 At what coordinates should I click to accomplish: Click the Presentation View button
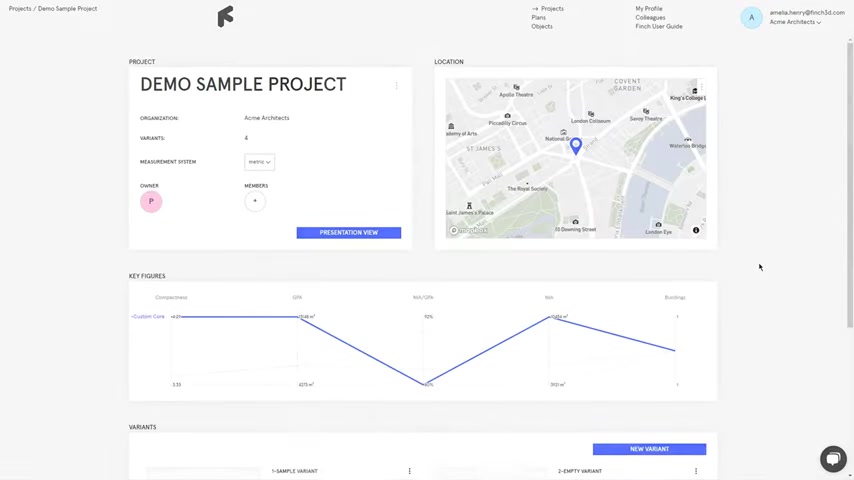click(x=349, y=233)
